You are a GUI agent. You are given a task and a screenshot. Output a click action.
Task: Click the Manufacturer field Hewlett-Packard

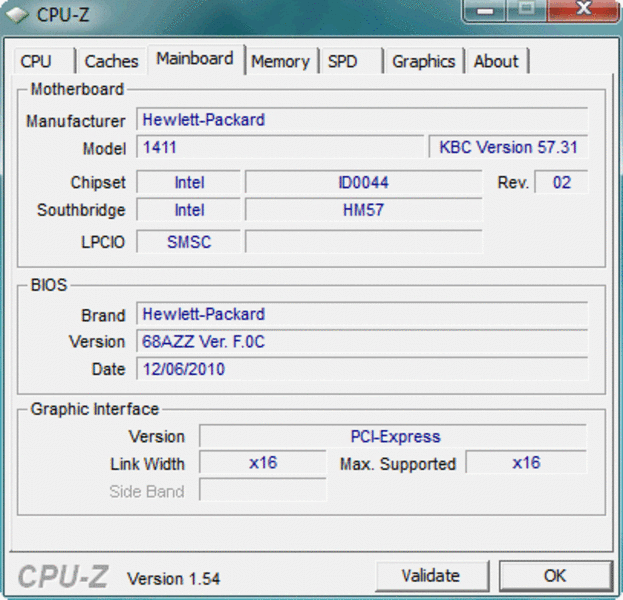(362, 119)
